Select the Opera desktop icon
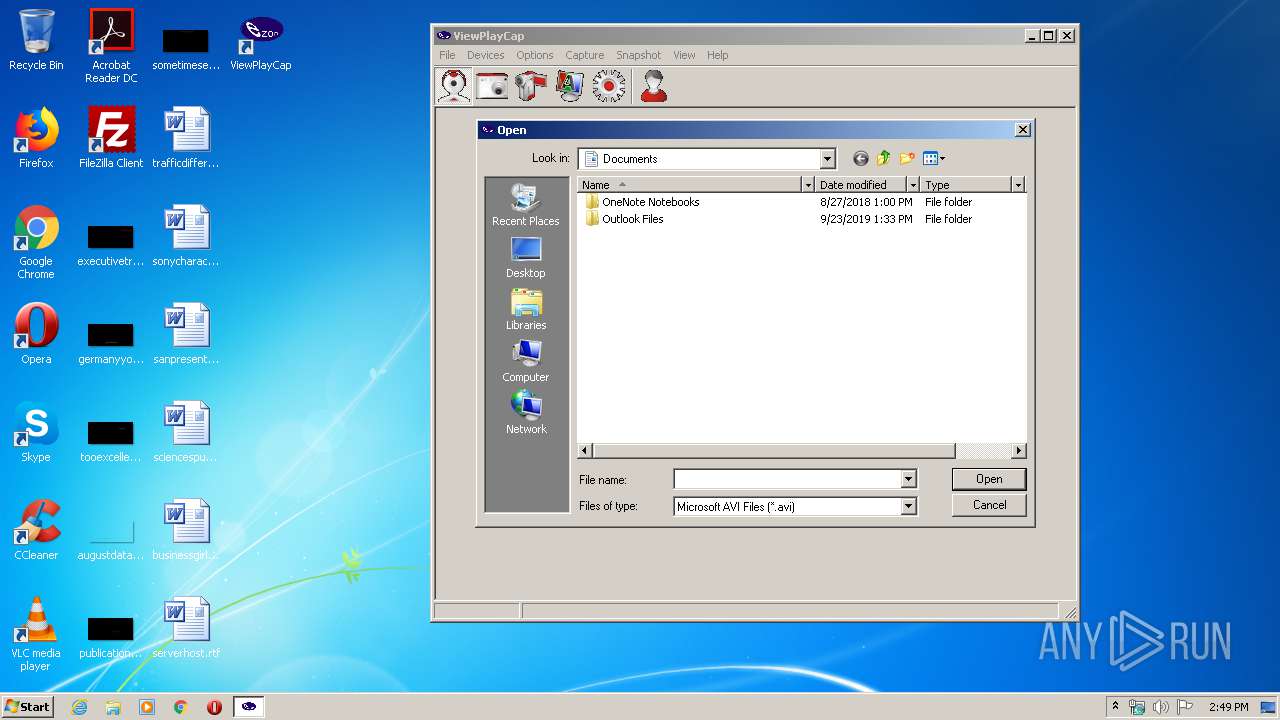 [36, 334]
